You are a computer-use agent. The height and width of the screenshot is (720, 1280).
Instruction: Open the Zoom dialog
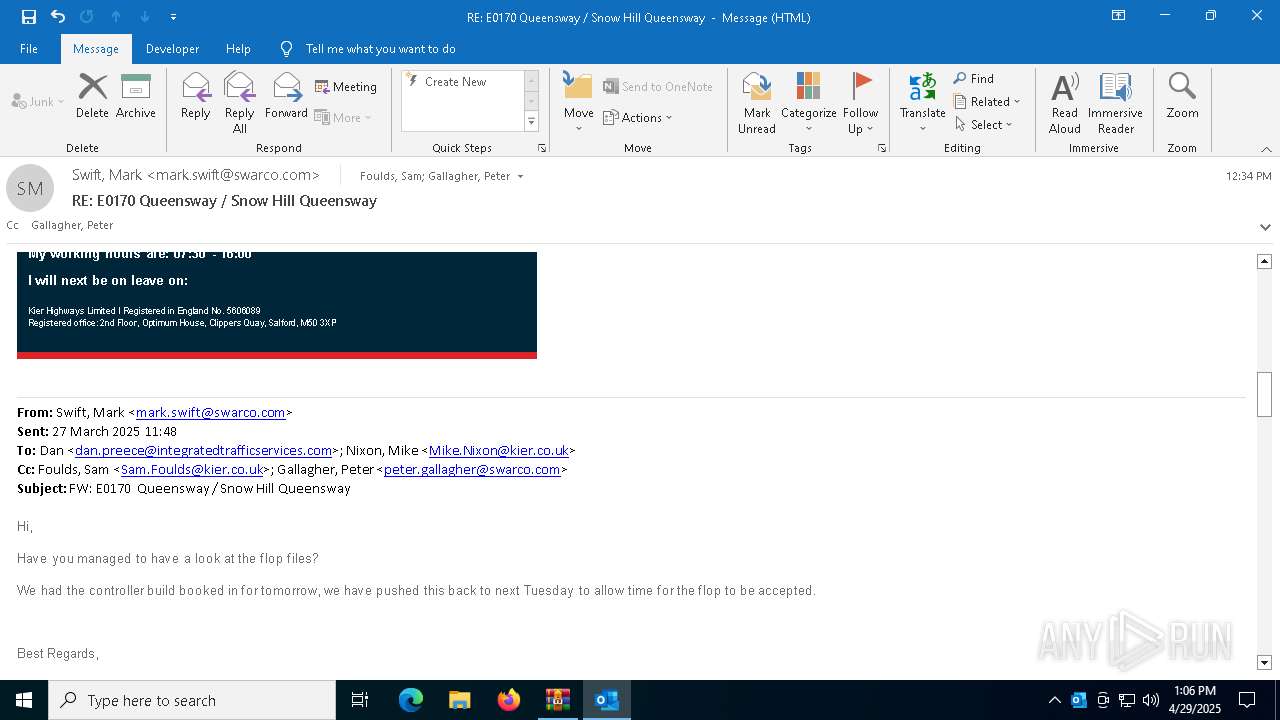[x=1182, y=96]
